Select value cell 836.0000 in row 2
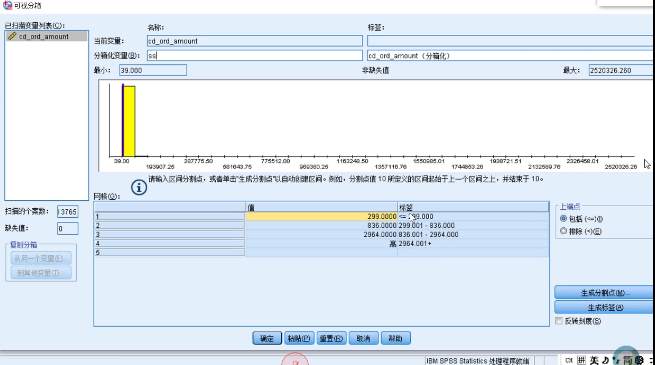The image size is (655, 365). tap(321, 226)
